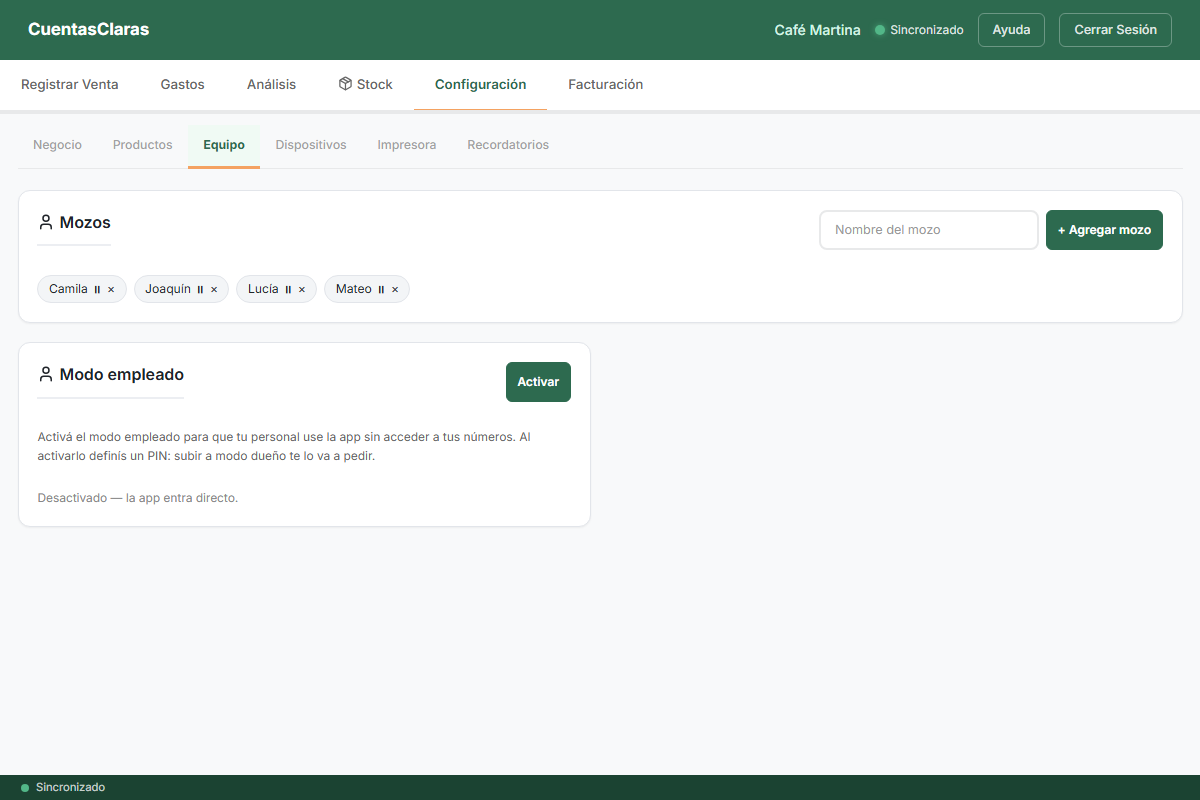Click the person icon next to Mozos
1200x800 pixels.
(x=45, y=222)
